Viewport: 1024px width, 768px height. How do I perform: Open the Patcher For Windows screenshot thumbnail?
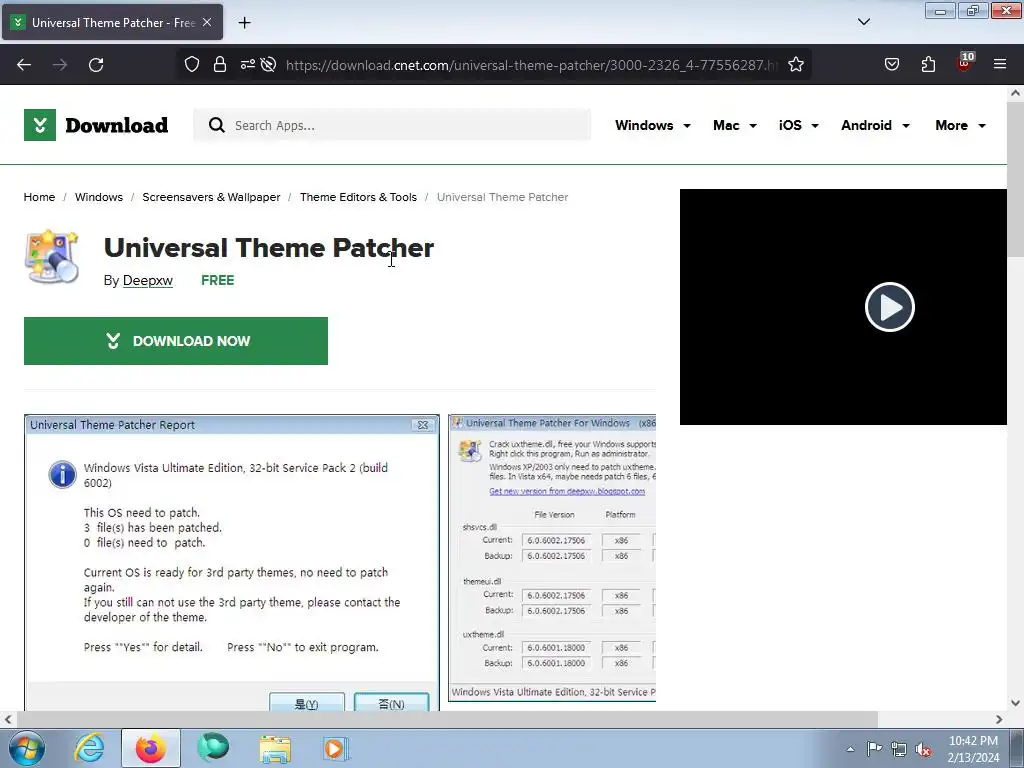552,558
